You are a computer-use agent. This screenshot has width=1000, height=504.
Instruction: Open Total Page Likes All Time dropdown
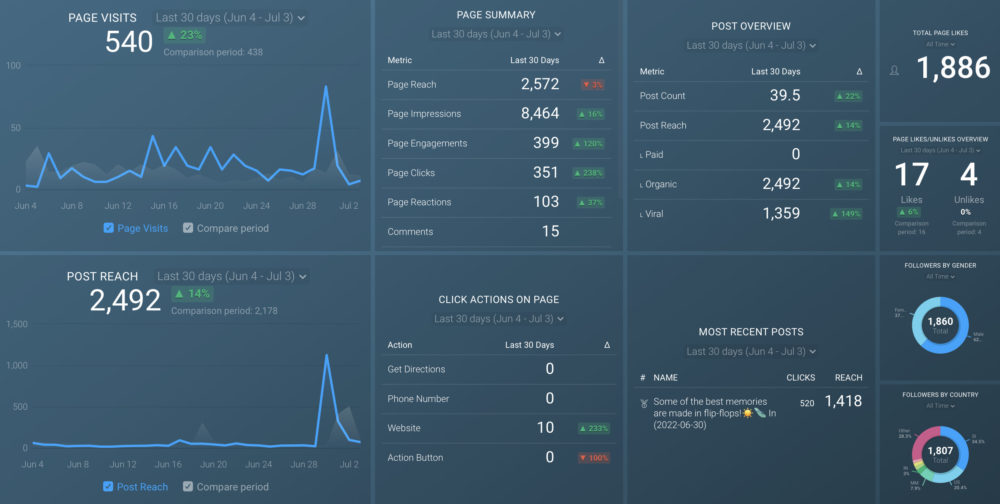pos(940,44)
